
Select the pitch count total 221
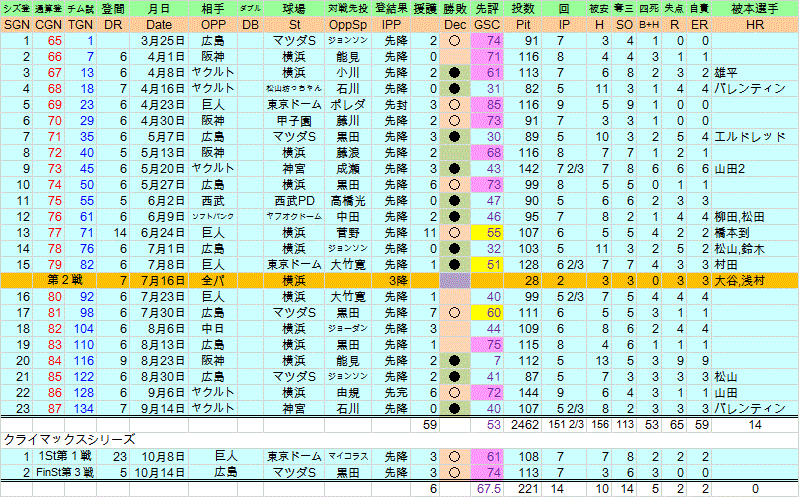click(528, 489)
